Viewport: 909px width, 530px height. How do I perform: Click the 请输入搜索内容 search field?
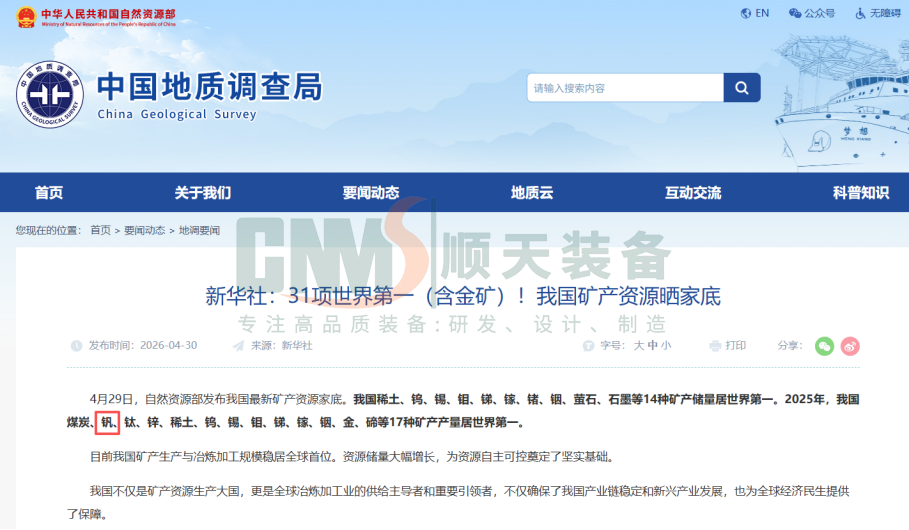(x=626, y=88)
